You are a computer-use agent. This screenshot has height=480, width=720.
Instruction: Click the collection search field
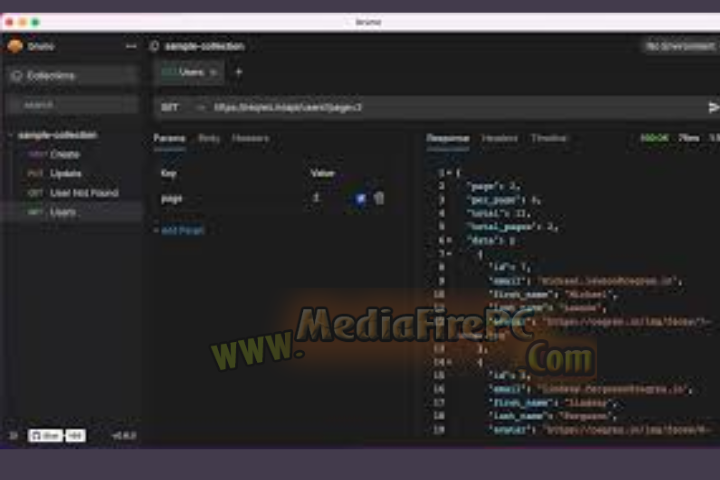(72, 105)
